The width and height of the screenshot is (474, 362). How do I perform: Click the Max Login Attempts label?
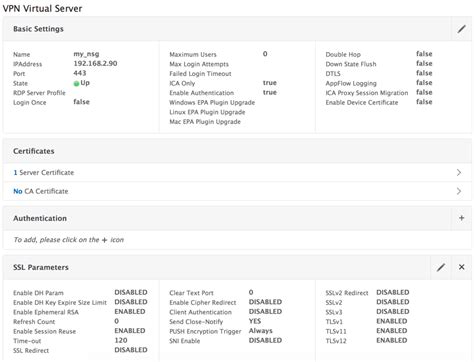tap(199, 64)
